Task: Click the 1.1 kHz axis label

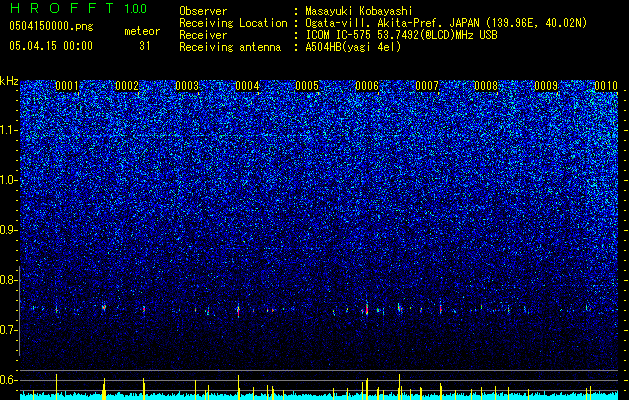Action: pyautogui.click(x=9, y=131)
